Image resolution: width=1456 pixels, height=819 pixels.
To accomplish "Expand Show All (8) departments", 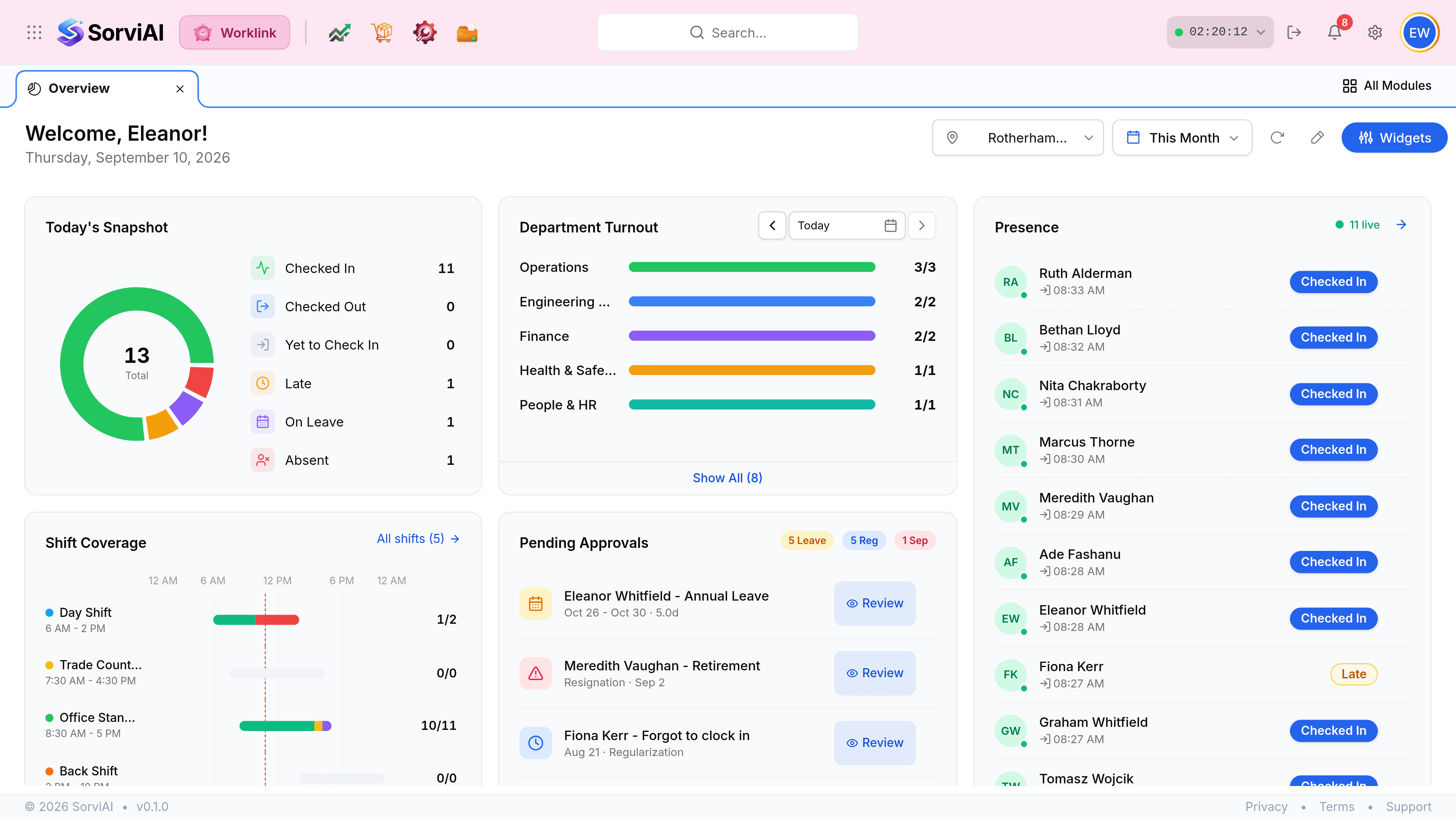I will point(728,478).
